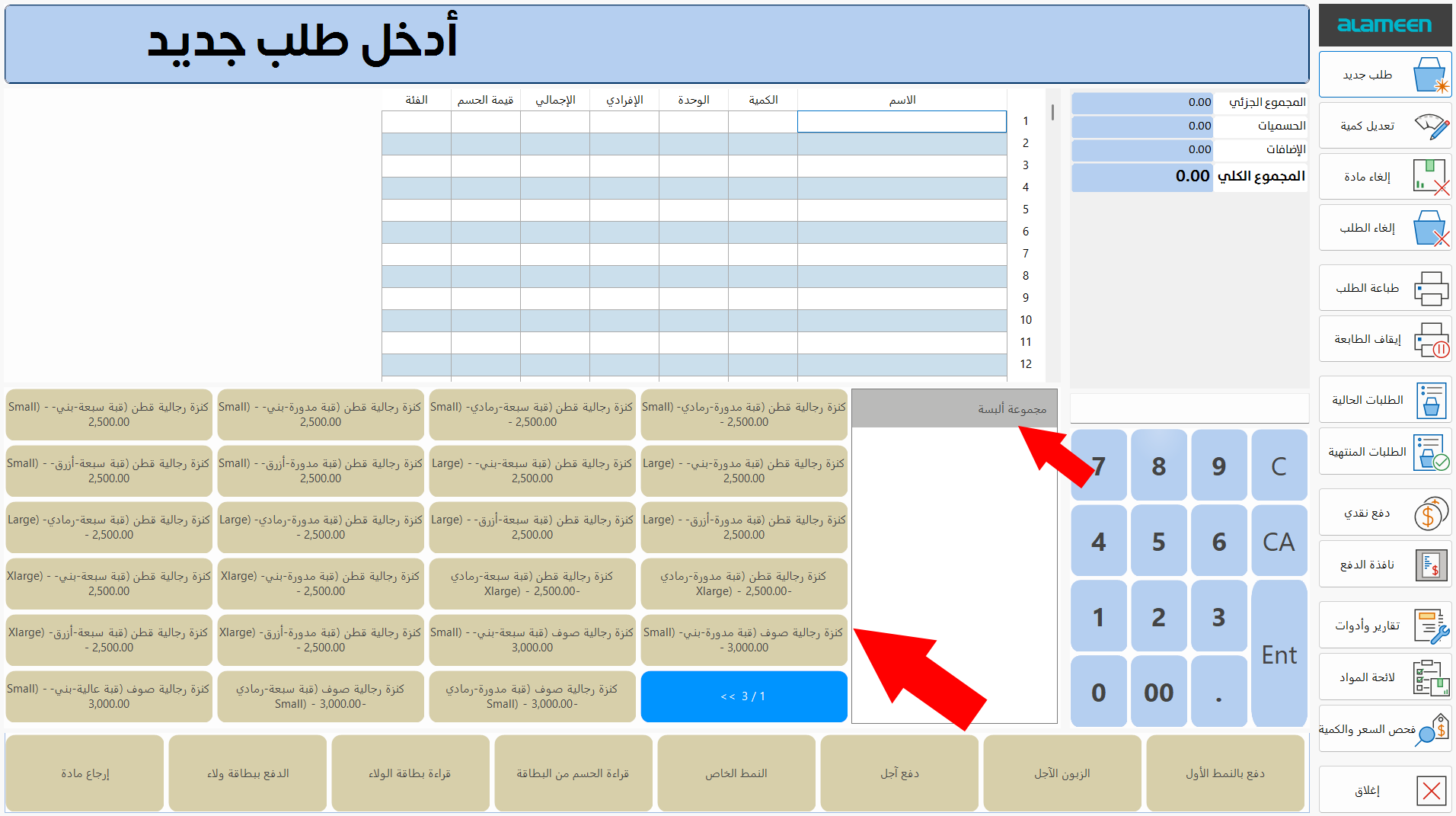Open the materials list (لائحة المواد)
This screenshot has width=1456, height=816.
tap(1384, 677)
